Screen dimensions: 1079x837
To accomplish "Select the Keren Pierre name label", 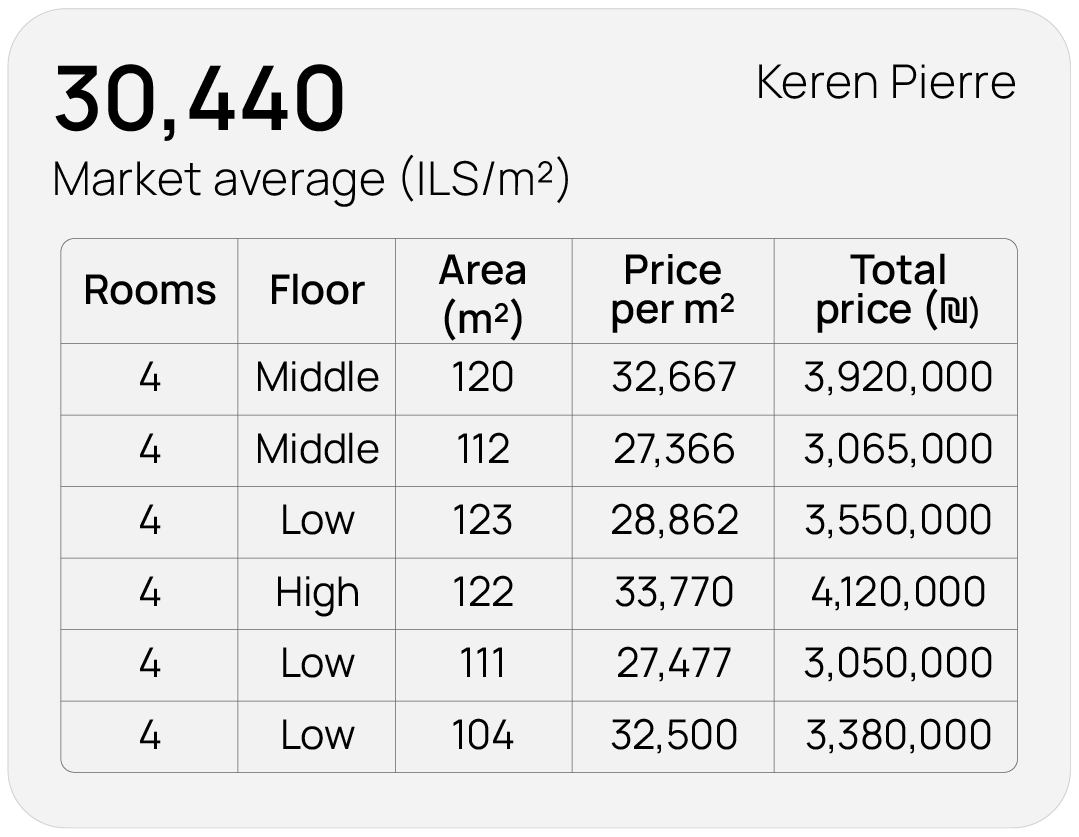I will click(x=886, y=82).
